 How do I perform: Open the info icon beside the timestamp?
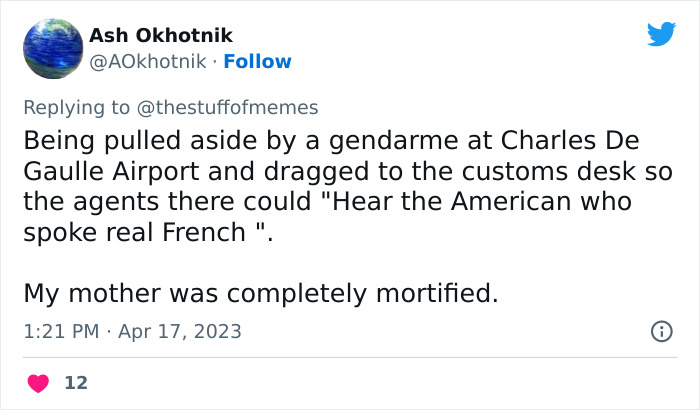[x=661, y=331]
